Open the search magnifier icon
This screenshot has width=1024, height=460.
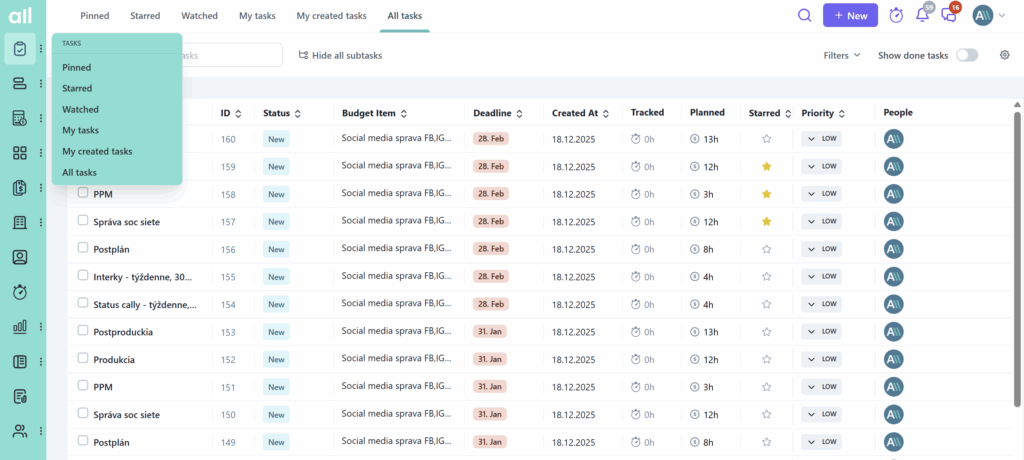tap(805, 16)
